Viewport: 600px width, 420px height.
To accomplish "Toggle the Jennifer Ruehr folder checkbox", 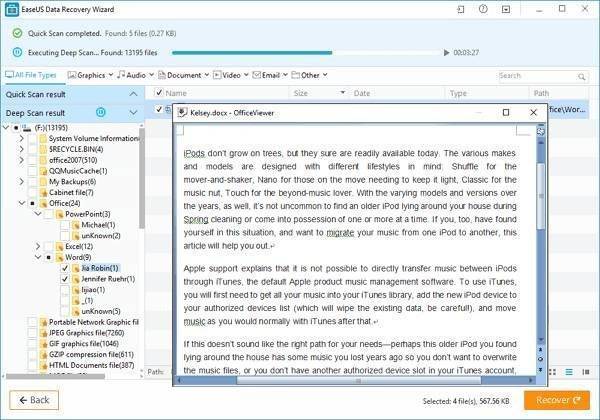I will (64, 279).
